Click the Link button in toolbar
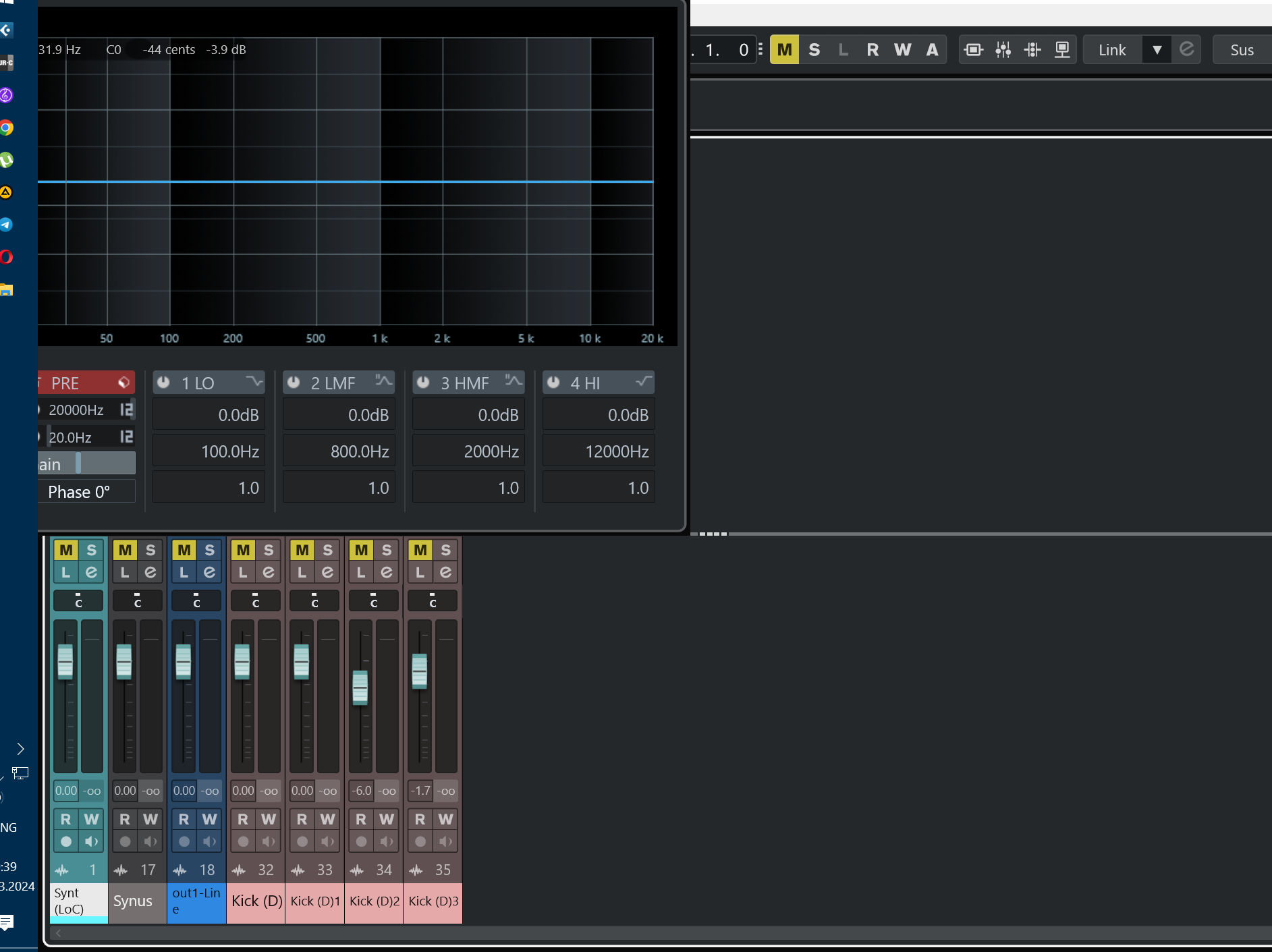Screen dimensions: 1272x952 point(1111,50)
